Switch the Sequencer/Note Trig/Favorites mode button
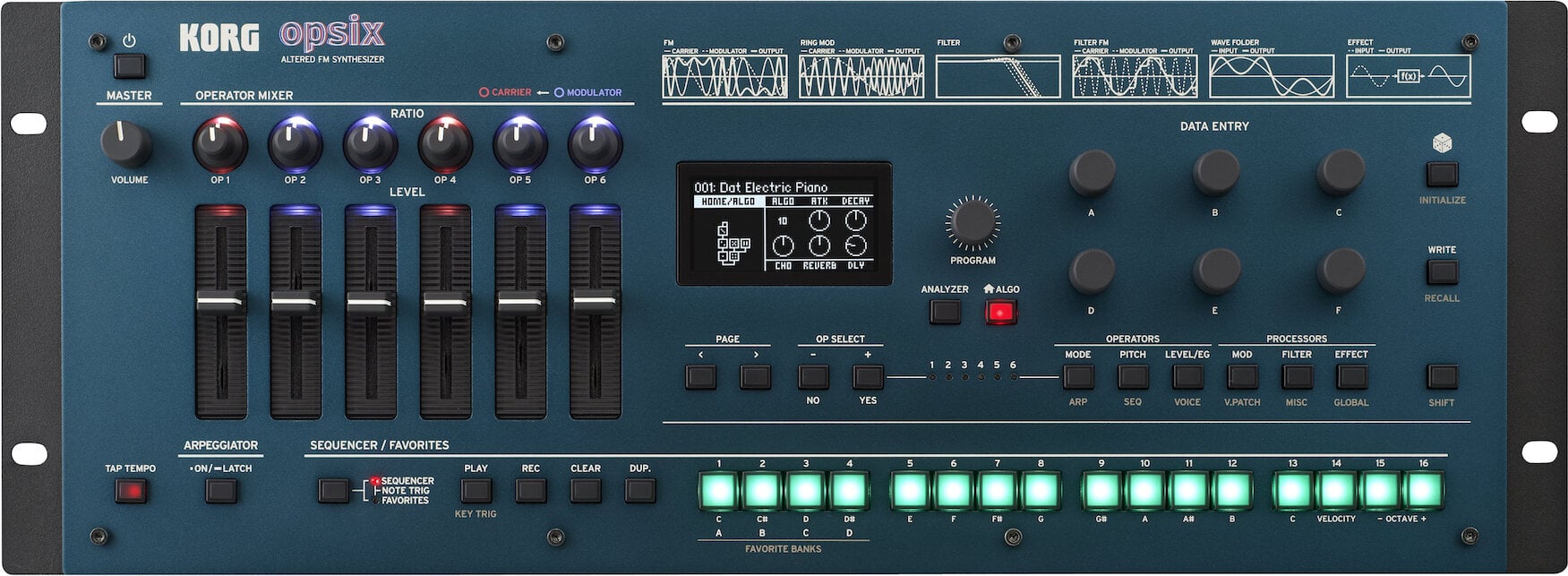The image size is (1568, 576). coord(333,491)
